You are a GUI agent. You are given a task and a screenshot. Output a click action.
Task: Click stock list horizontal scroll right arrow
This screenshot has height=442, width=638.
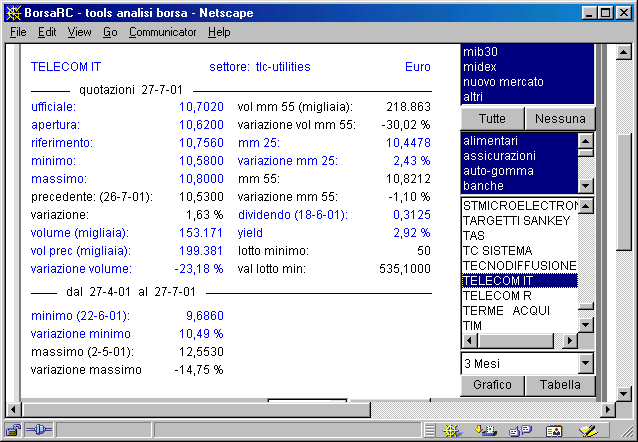pos(570,341)
